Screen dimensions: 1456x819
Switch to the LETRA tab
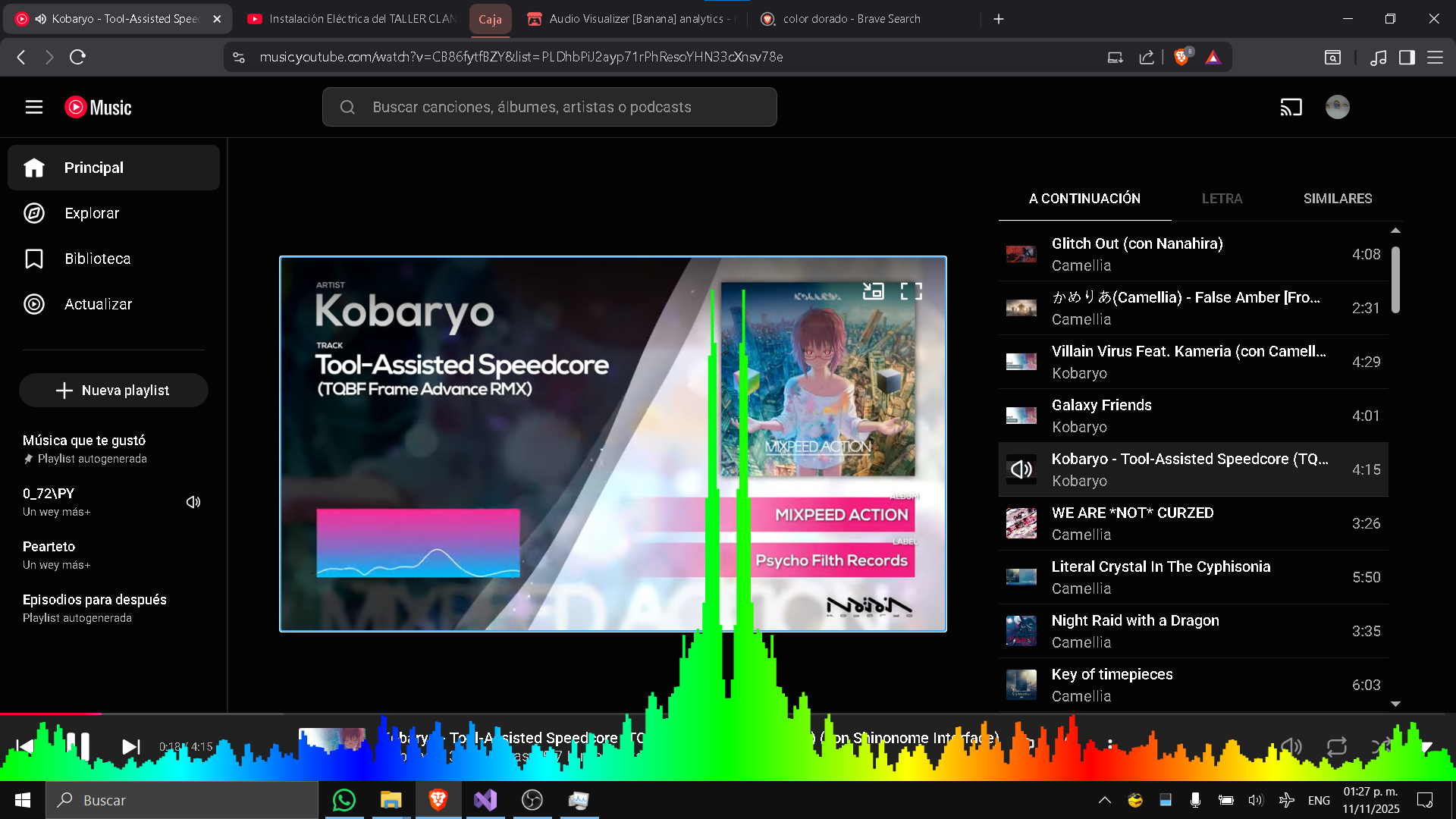[1222, 199]
